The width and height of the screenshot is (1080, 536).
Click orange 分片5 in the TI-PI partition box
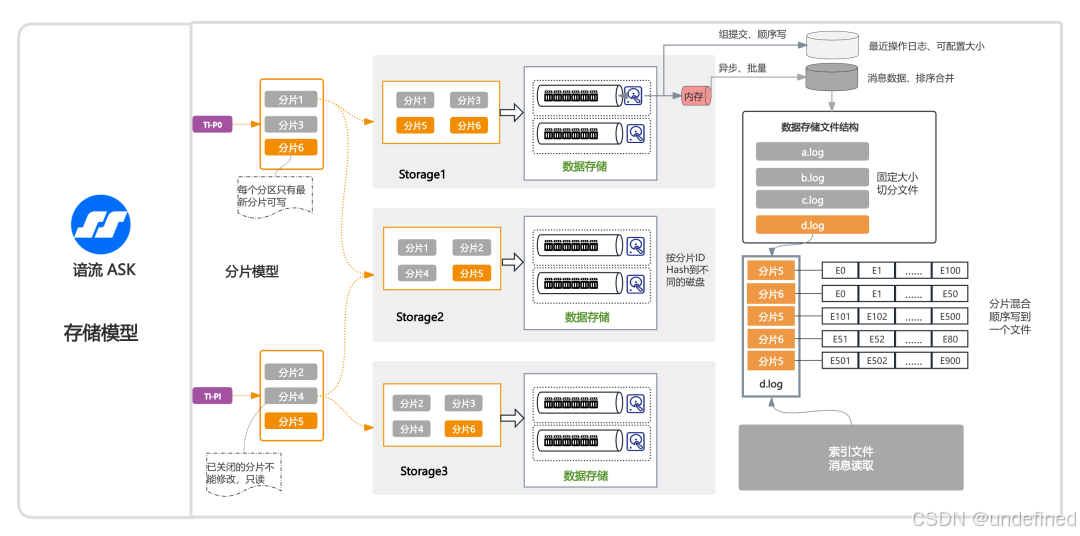(291, 420)
